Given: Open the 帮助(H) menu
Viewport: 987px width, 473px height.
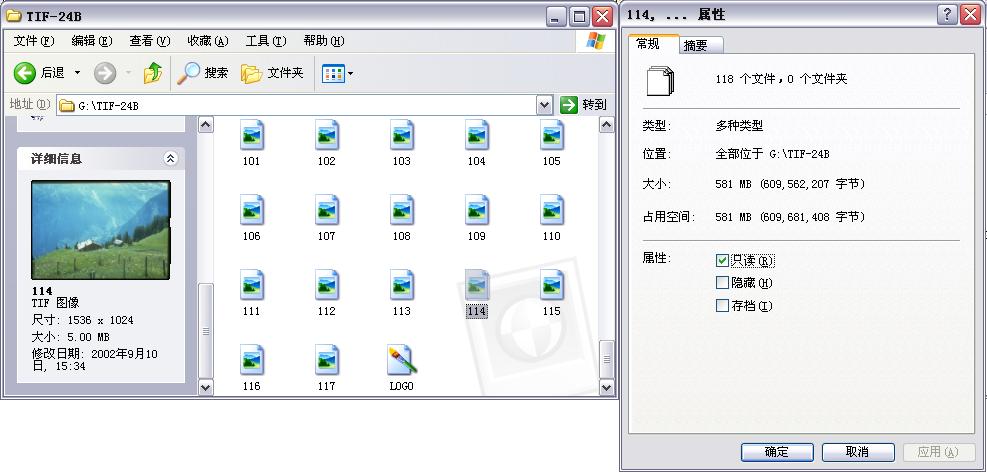Looking at the screenshot, I should click(x=324, y=41).
